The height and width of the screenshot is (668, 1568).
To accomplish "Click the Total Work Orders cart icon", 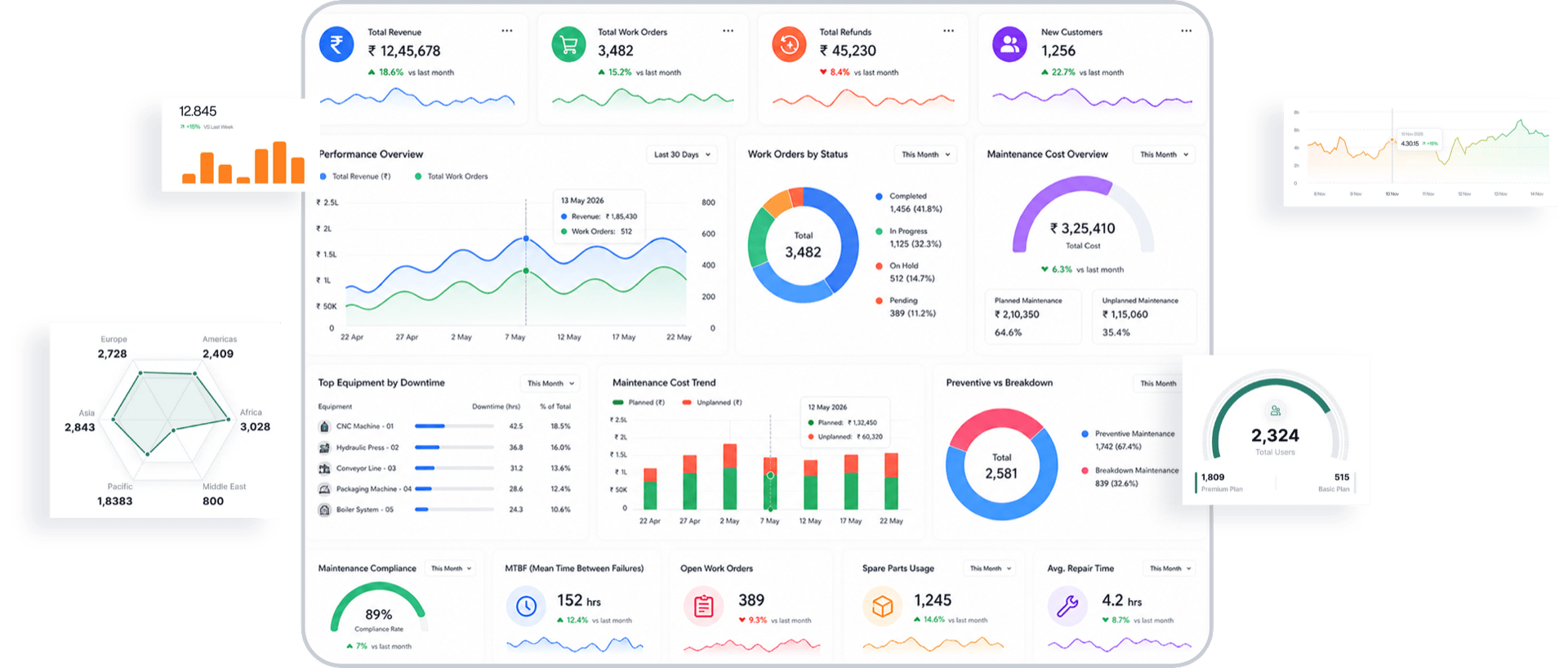I will click(x=569, y=44).
